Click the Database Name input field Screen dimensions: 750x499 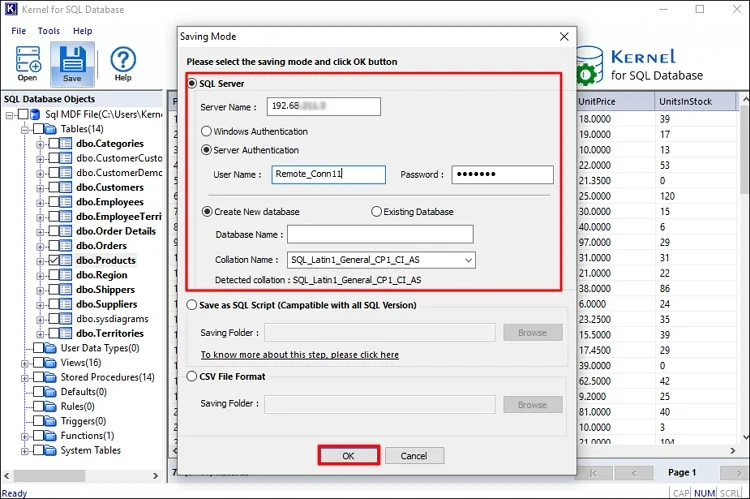pyautogui.click(x=380, y=234)
